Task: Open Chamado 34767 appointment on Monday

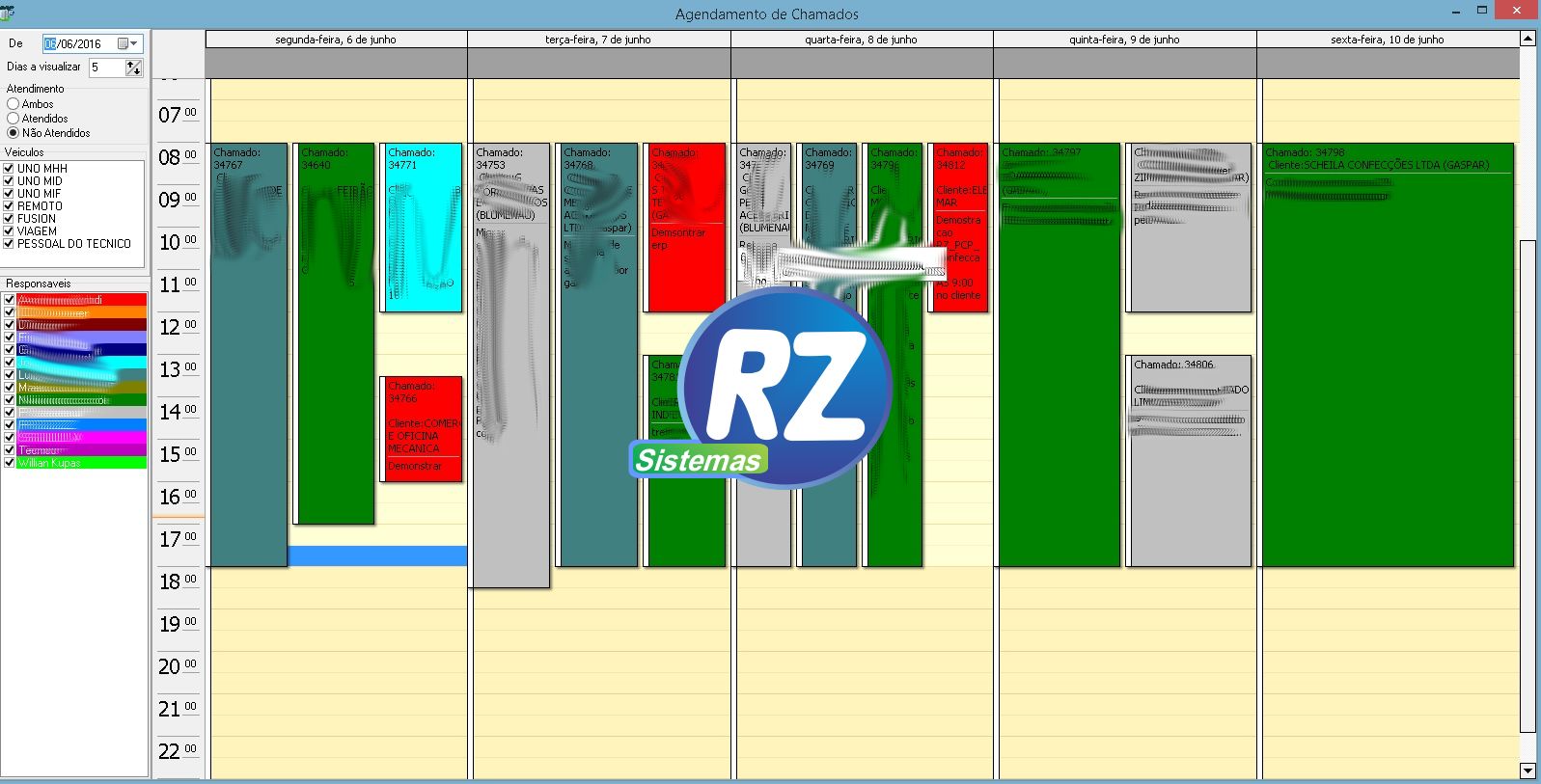Action: coord(248,355)
